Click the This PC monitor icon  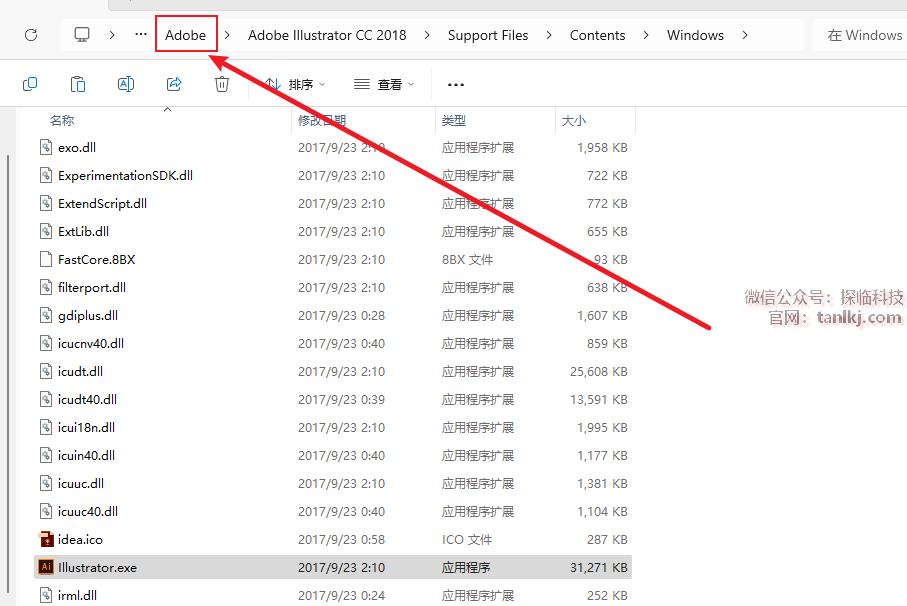pos(82,35)
